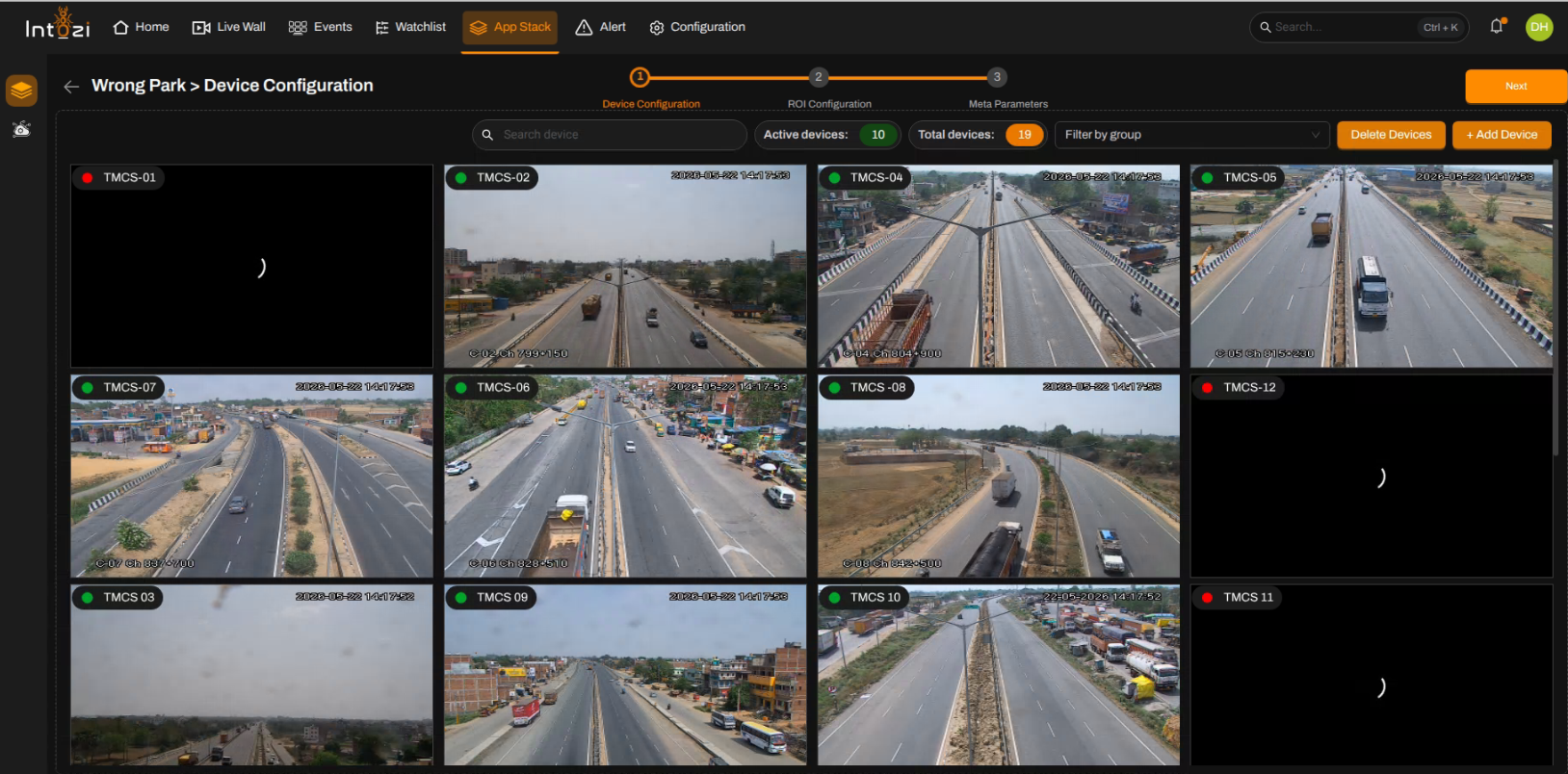
Task: Go to step 2 ROI Configuration
Action: pos(819,77)
